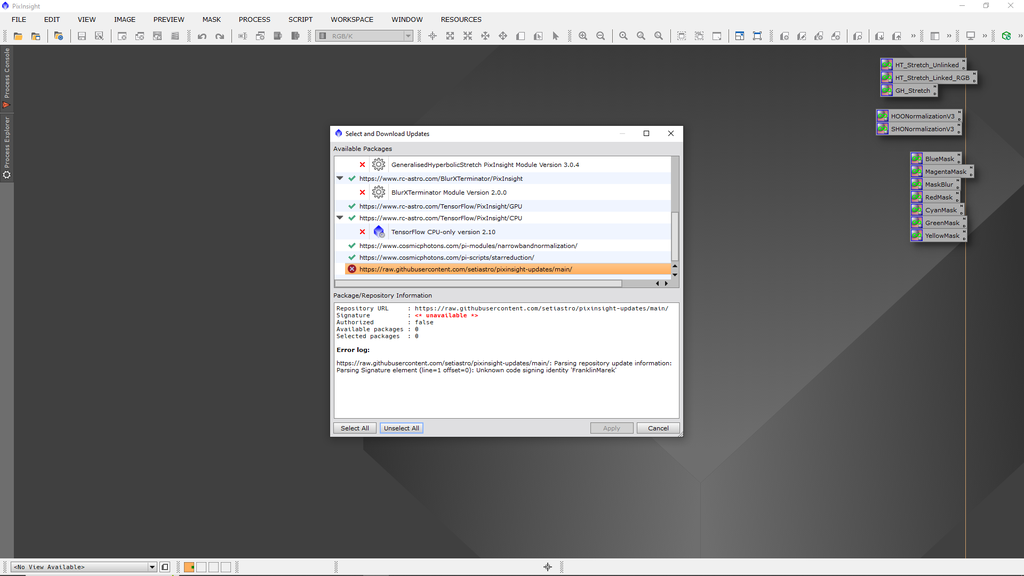
Task: Click the Select All button
Action: (355, 428)
